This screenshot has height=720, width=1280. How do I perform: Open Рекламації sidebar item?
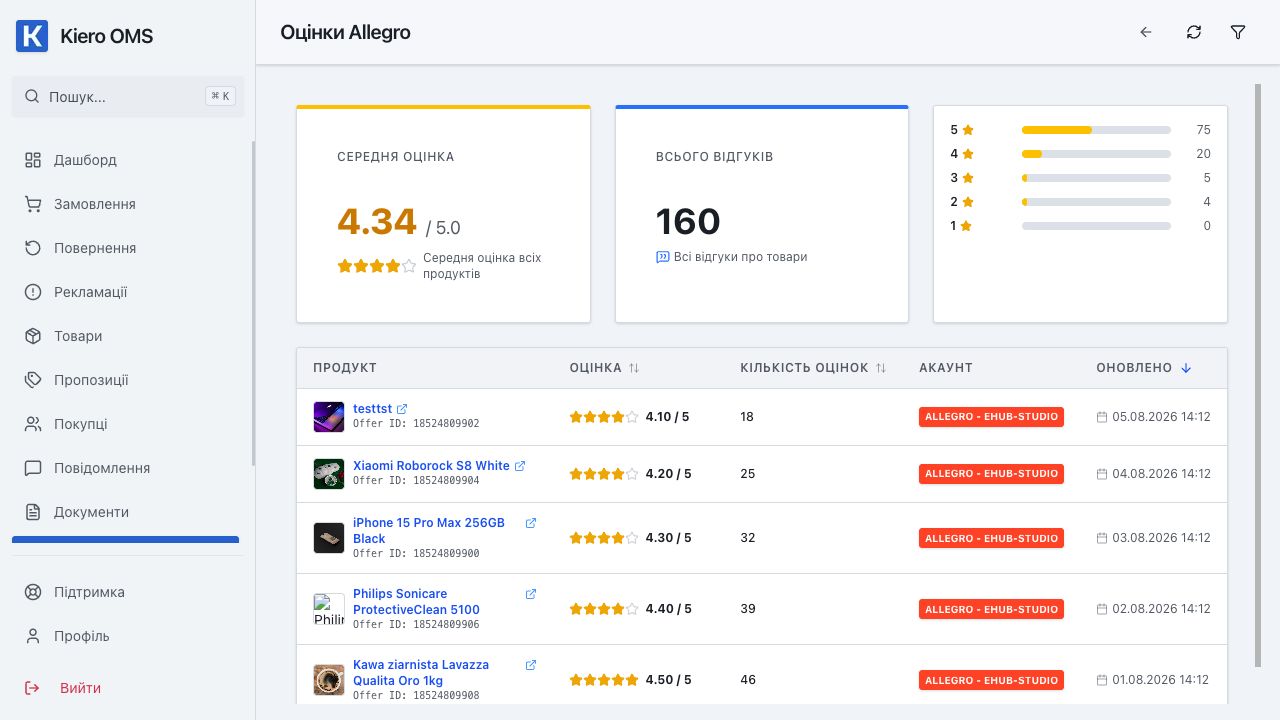[126, 292]
